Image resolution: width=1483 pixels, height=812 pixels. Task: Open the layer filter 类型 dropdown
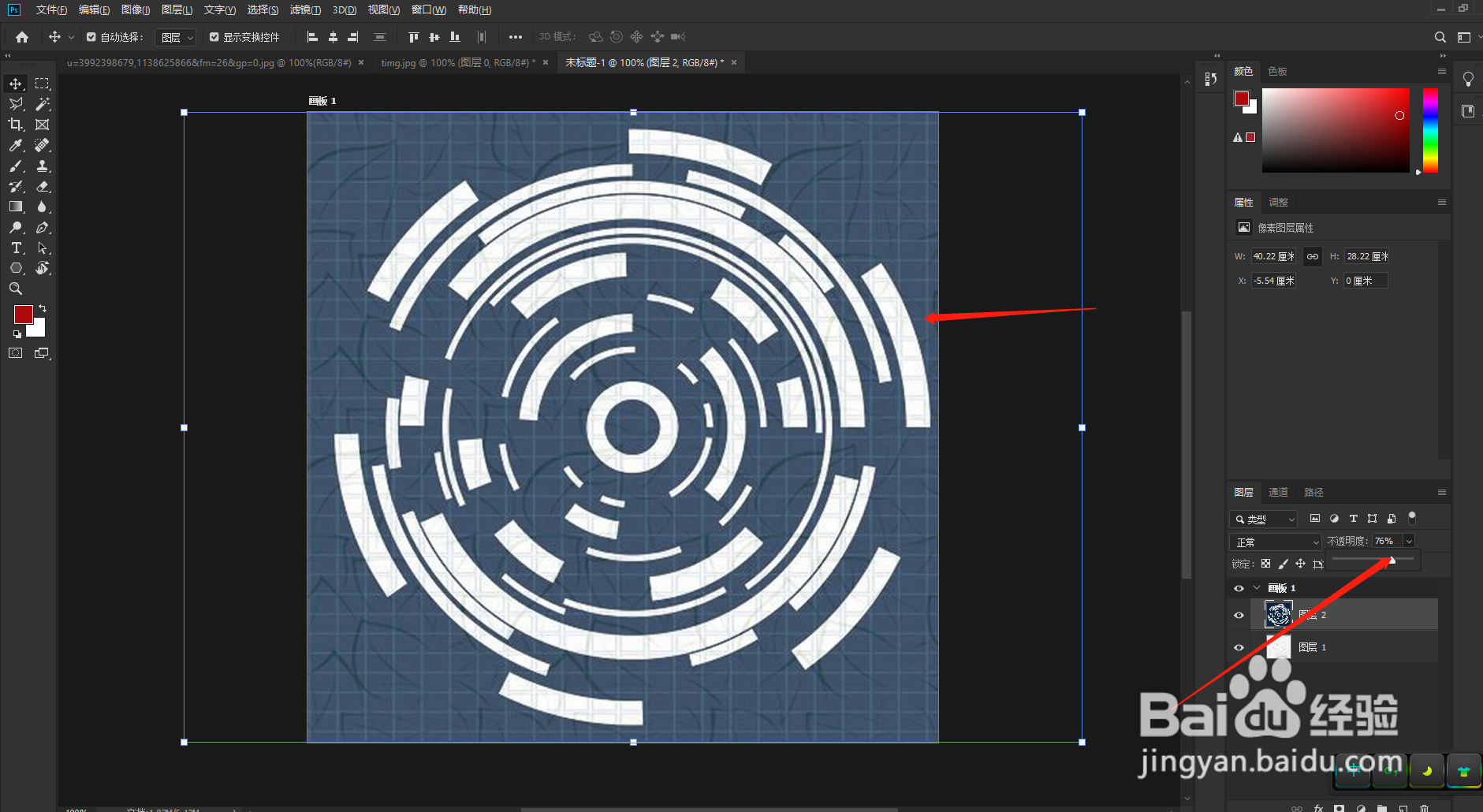pos(1263,519)
